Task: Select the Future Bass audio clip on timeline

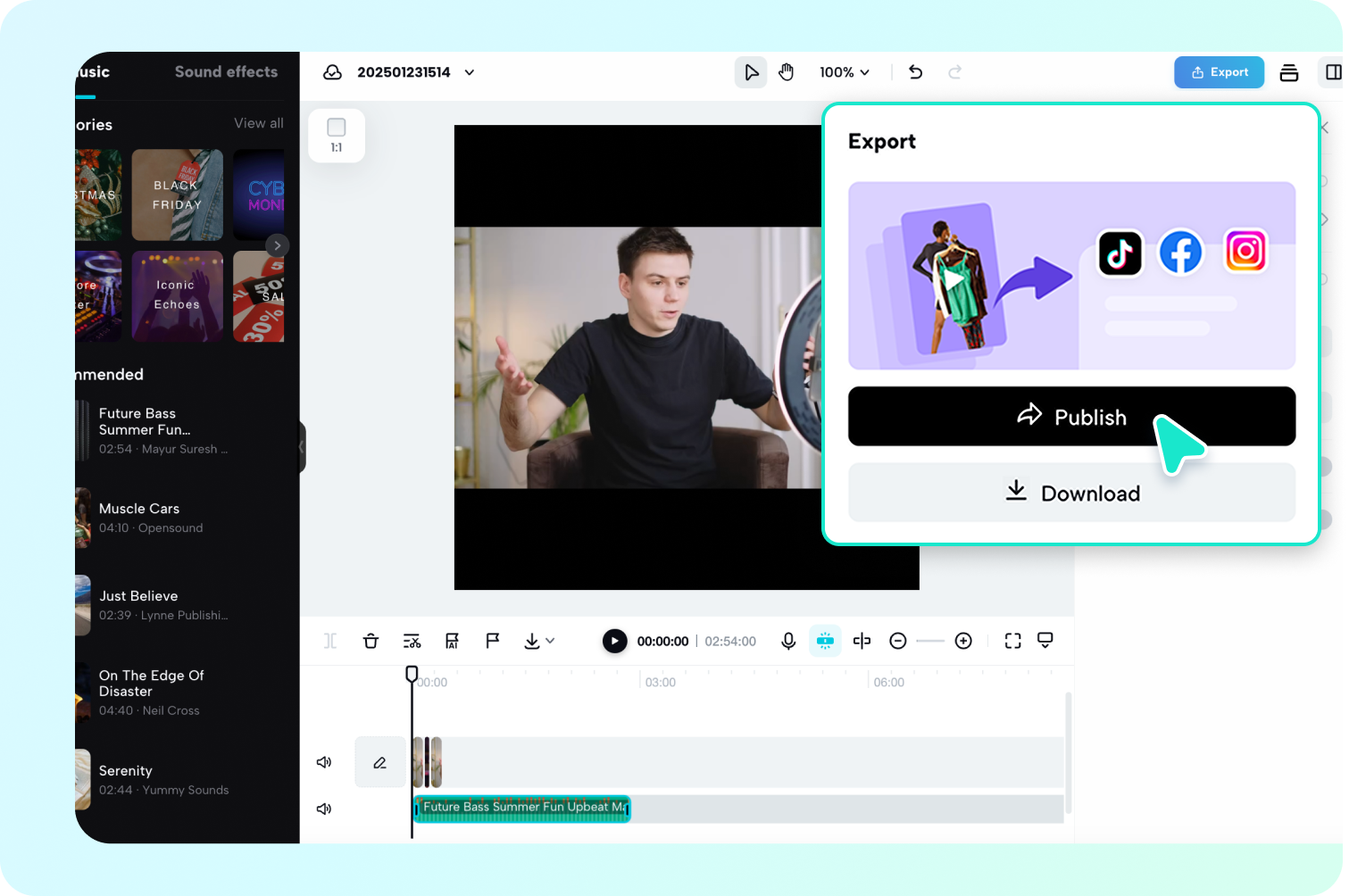Action: pos(521,809)
